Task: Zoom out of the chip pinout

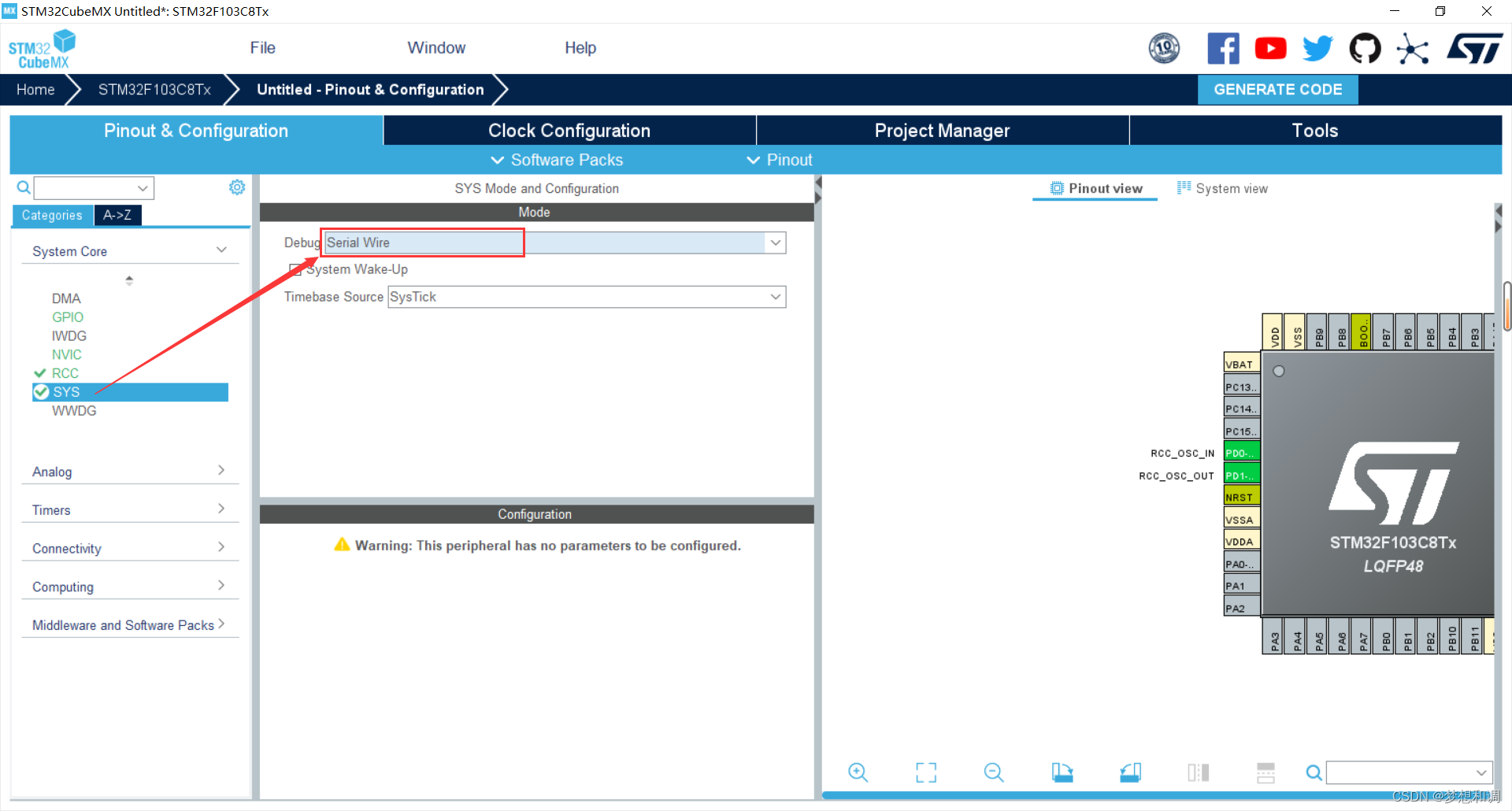Action: coord(994,772)
